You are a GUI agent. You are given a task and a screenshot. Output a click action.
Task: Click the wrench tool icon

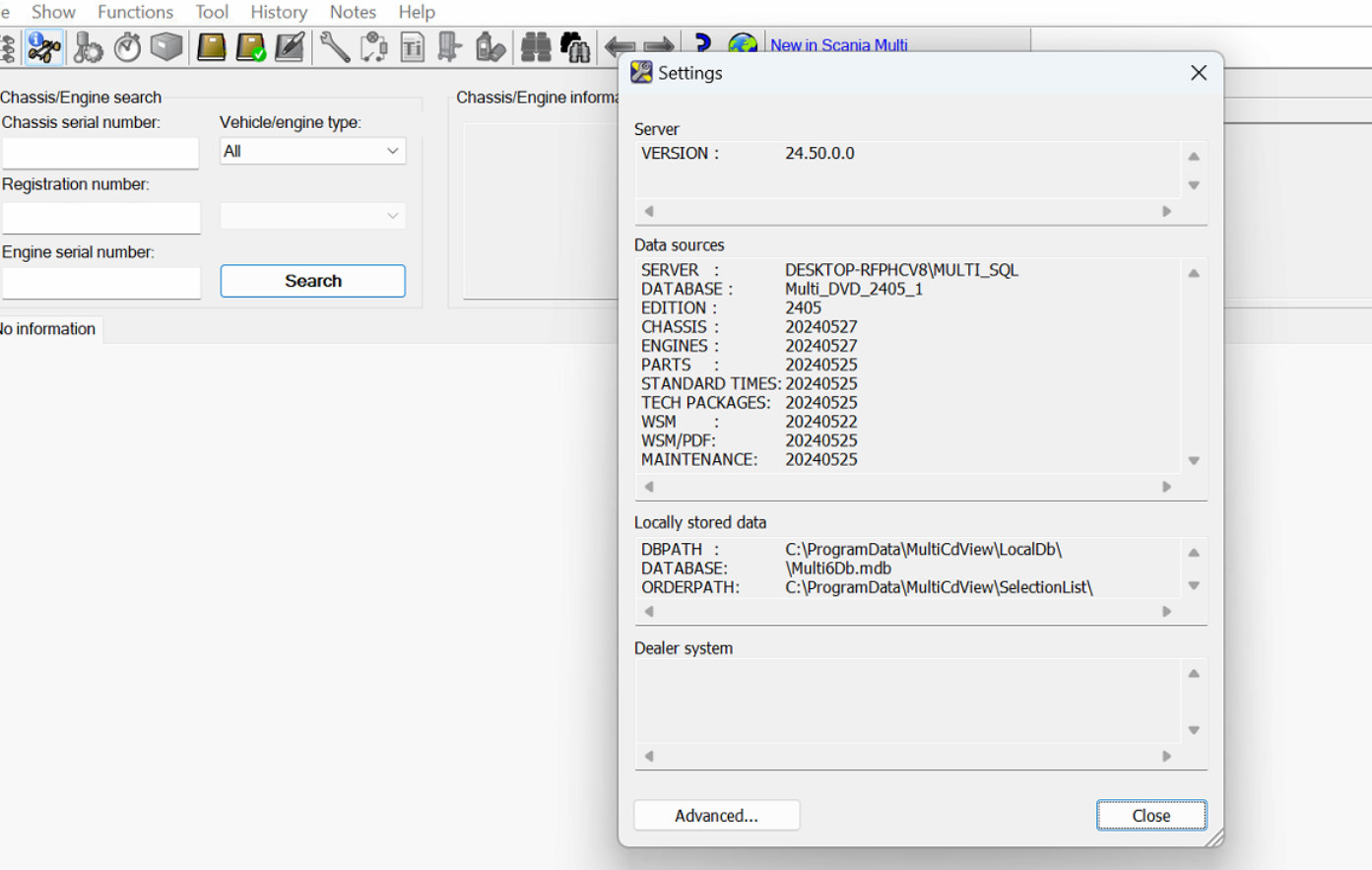(335, 46)
